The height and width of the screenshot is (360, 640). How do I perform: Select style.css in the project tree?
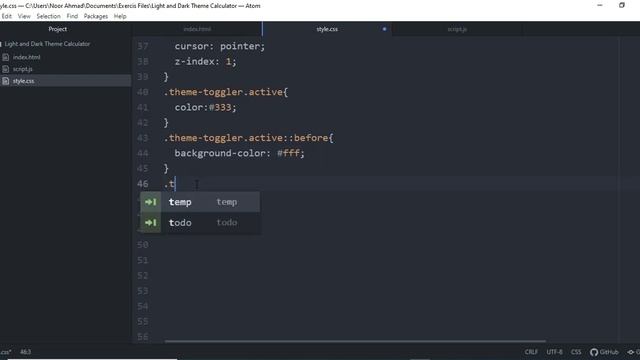tap(23, 81)
